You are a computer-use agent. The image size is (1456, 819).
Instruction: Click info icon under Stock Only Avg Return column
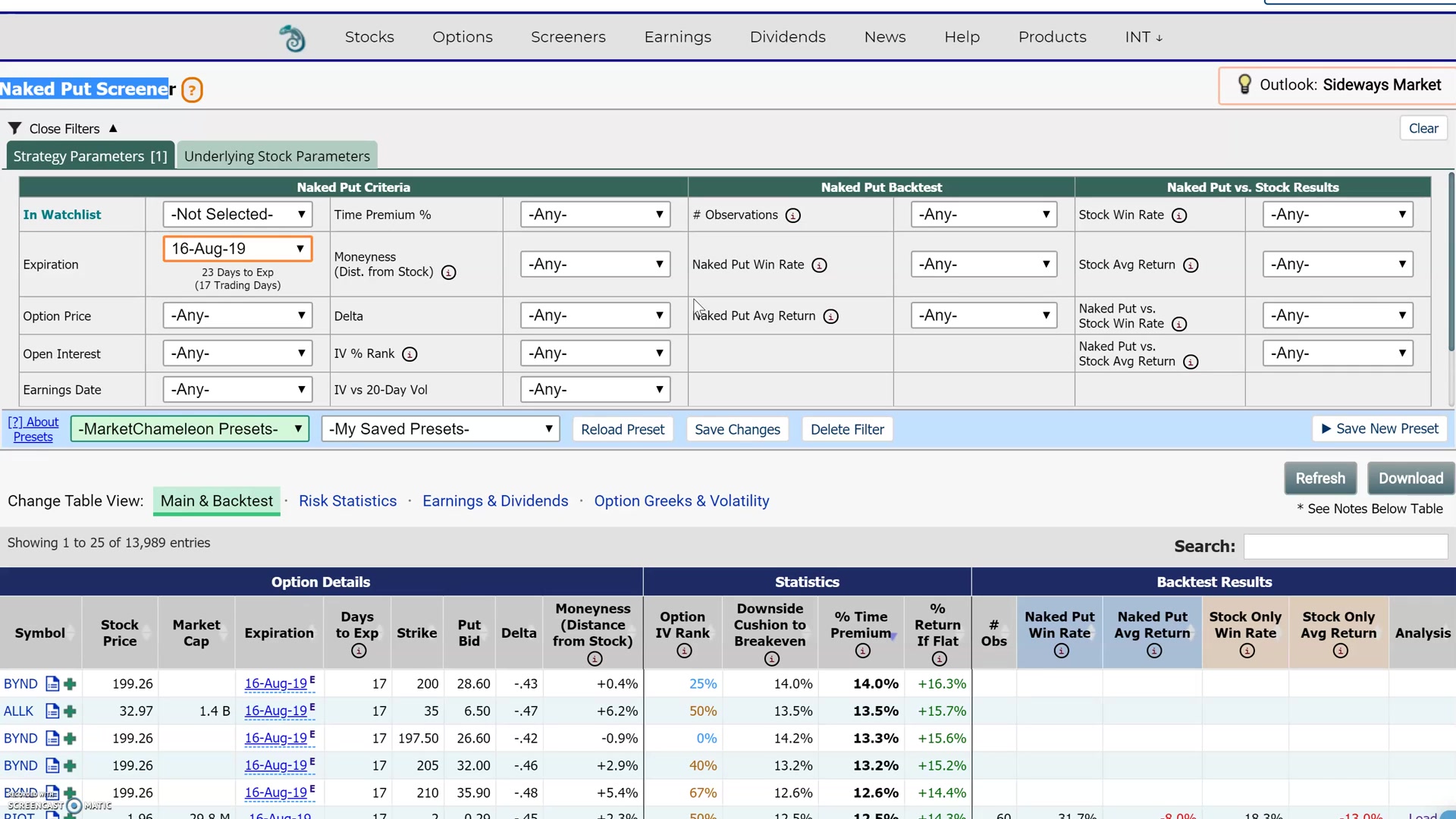tap(1340, 651)
